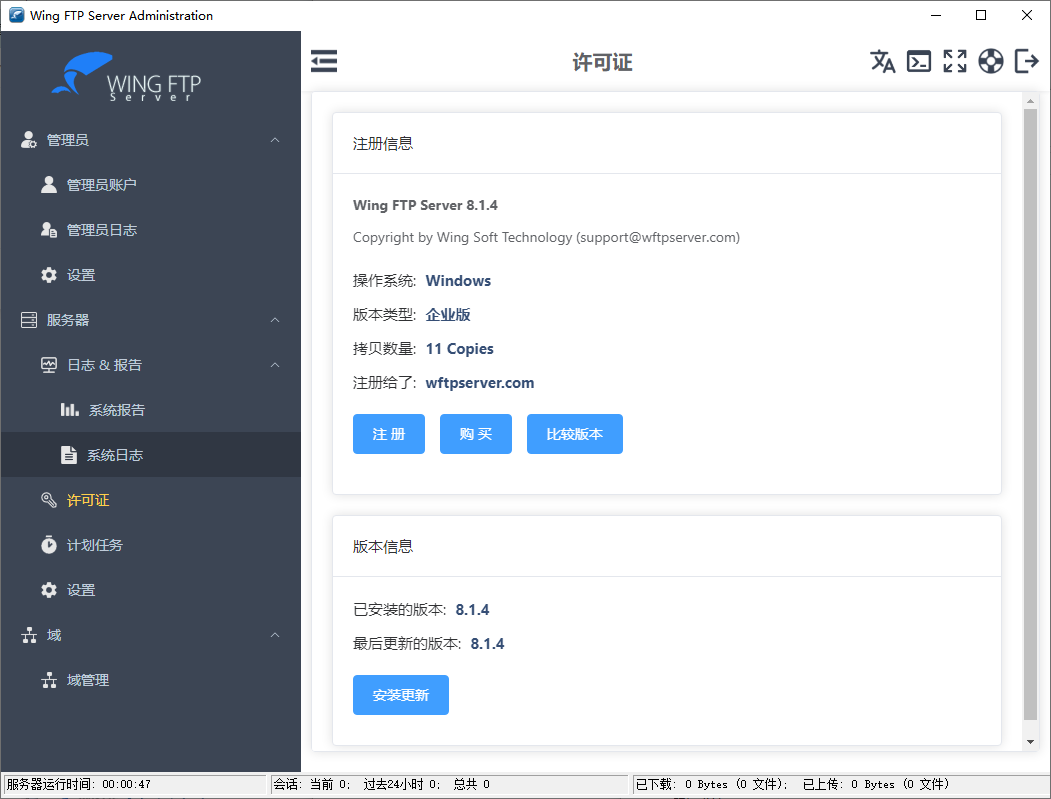Collapse the 日志 & 报告 section
Viewport: 1051px width, 799px height.
[x=274, y=364]
